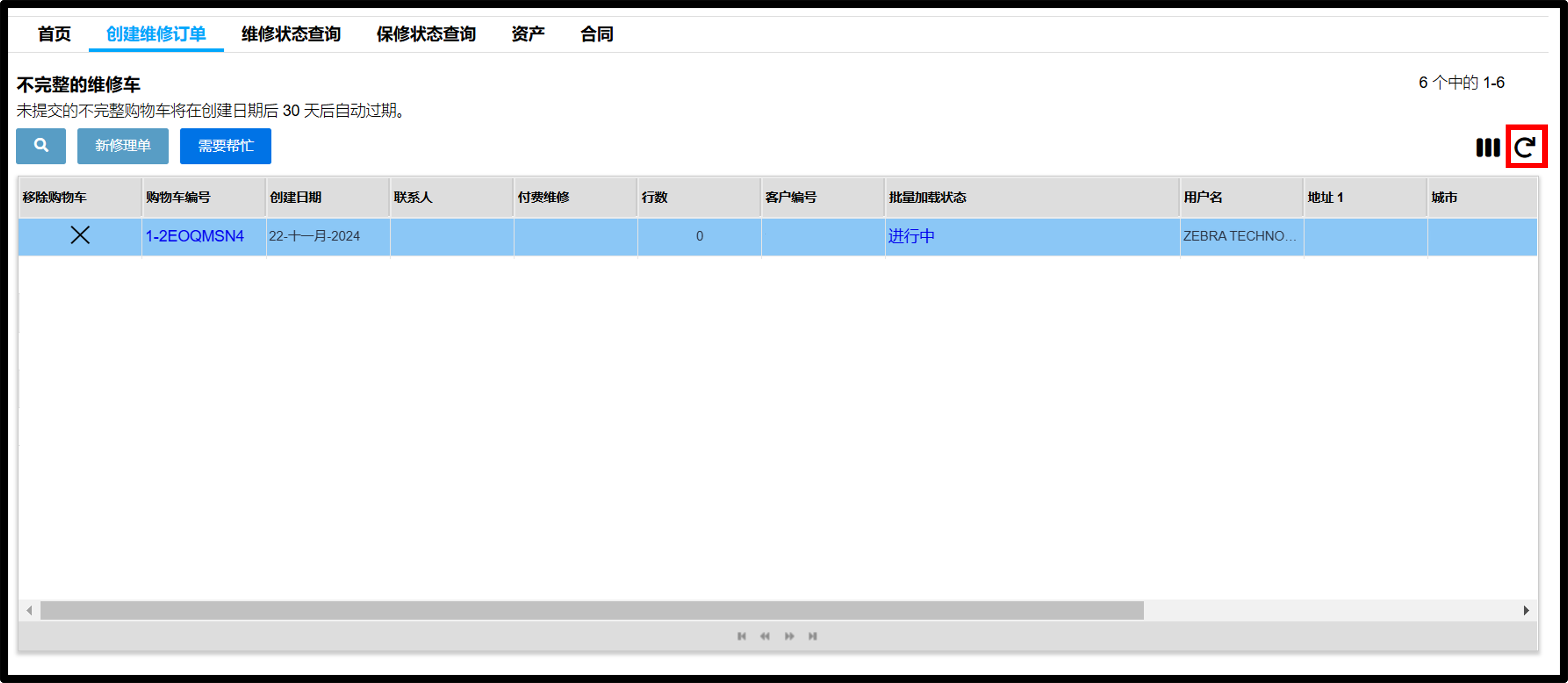The image size is (1568, 683).
Task: Open the column chooser bars icon
Action: click(x=1488, y=147)
